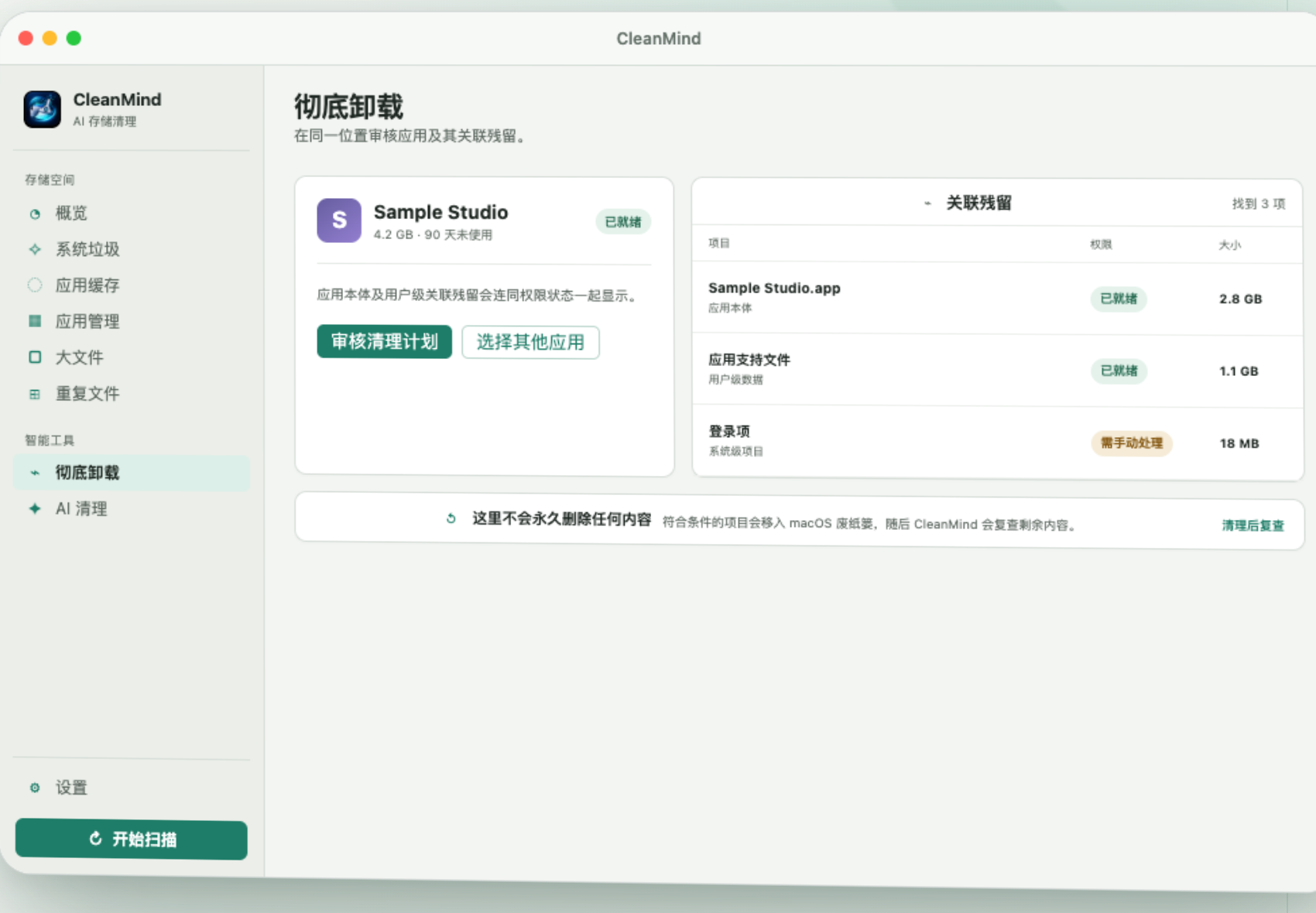
Task: Select the 应用支持文件 row
Action: click(x=998, y=371)
